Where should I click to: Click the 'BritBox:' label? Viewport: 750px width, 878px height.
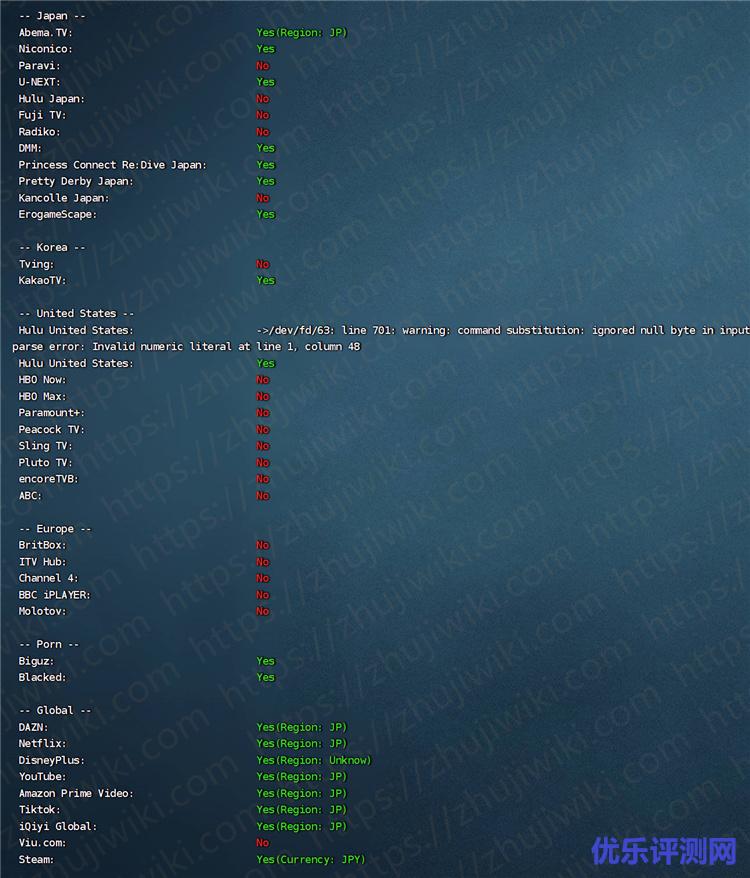click(42, 545)
